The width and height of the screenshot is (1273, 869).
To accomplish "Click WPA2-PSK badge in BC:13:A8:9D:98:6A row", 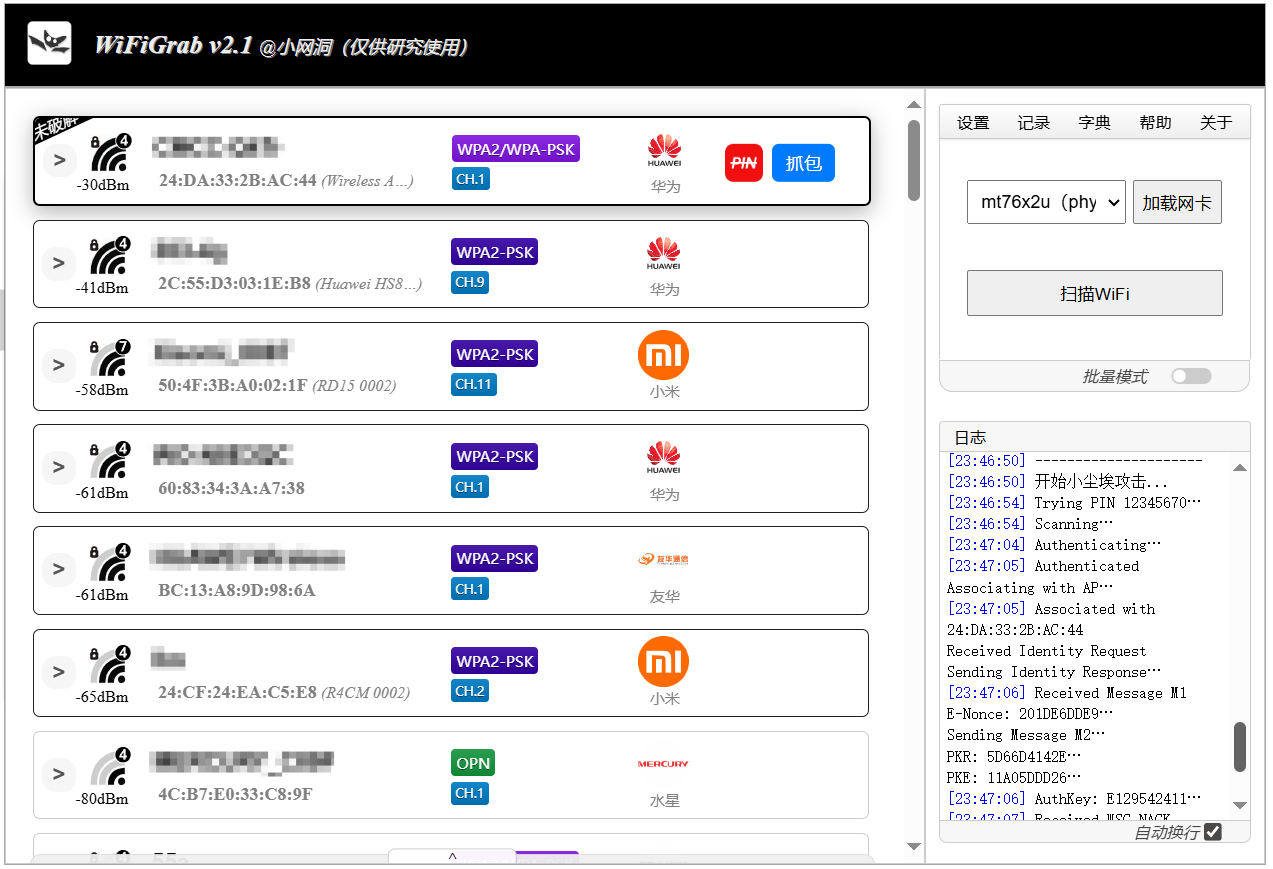I will 495,558.
